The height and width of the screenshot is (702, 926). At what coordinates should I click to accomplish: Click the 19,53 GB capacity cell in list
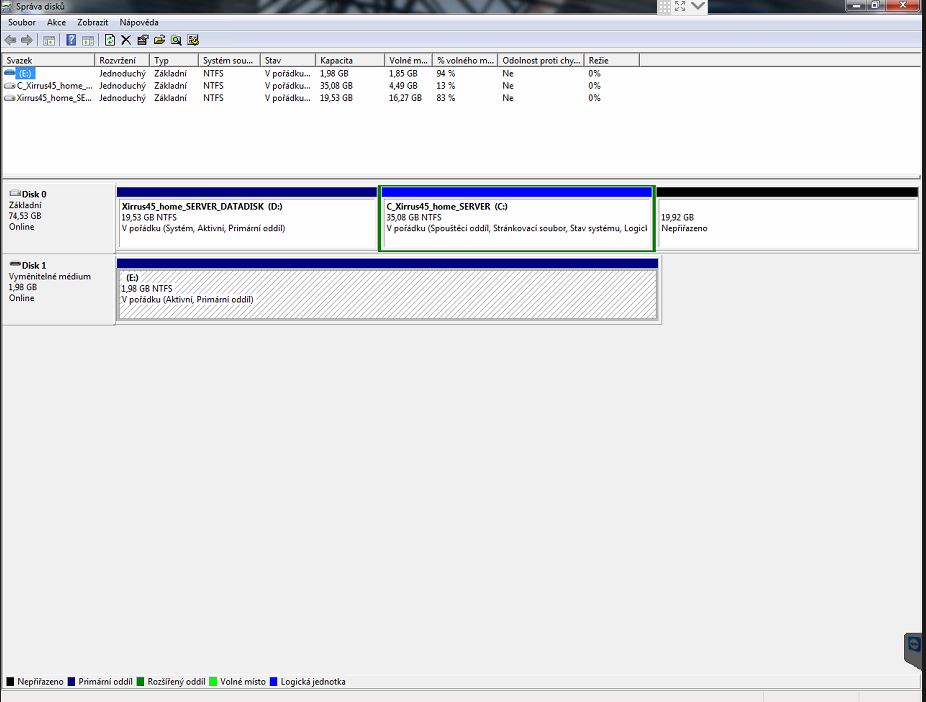(336, 98)
